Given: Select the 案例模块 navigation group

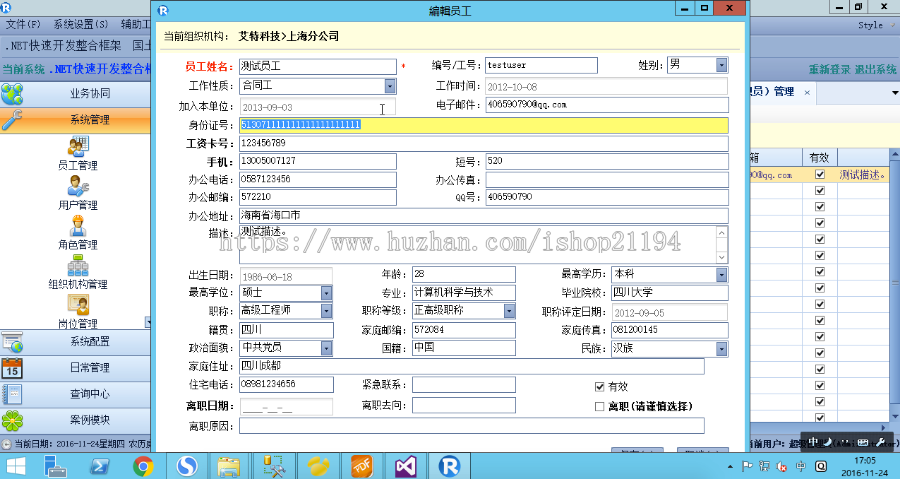Looking at the screenshot, I should 75,420.
